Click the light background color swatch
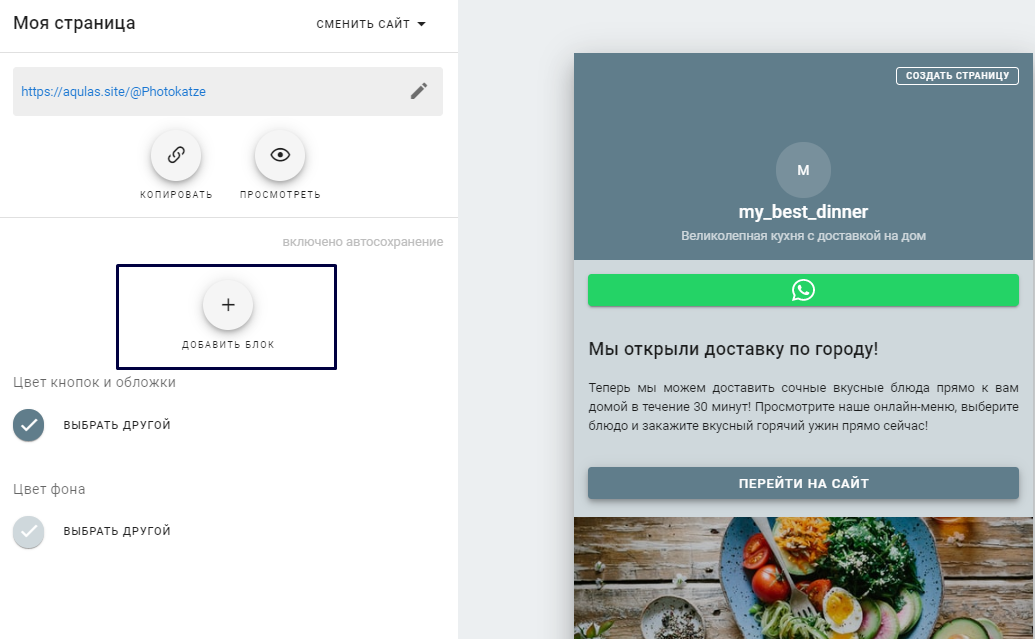The width and height of the screenshot is (1035, 639). (28, 532)
